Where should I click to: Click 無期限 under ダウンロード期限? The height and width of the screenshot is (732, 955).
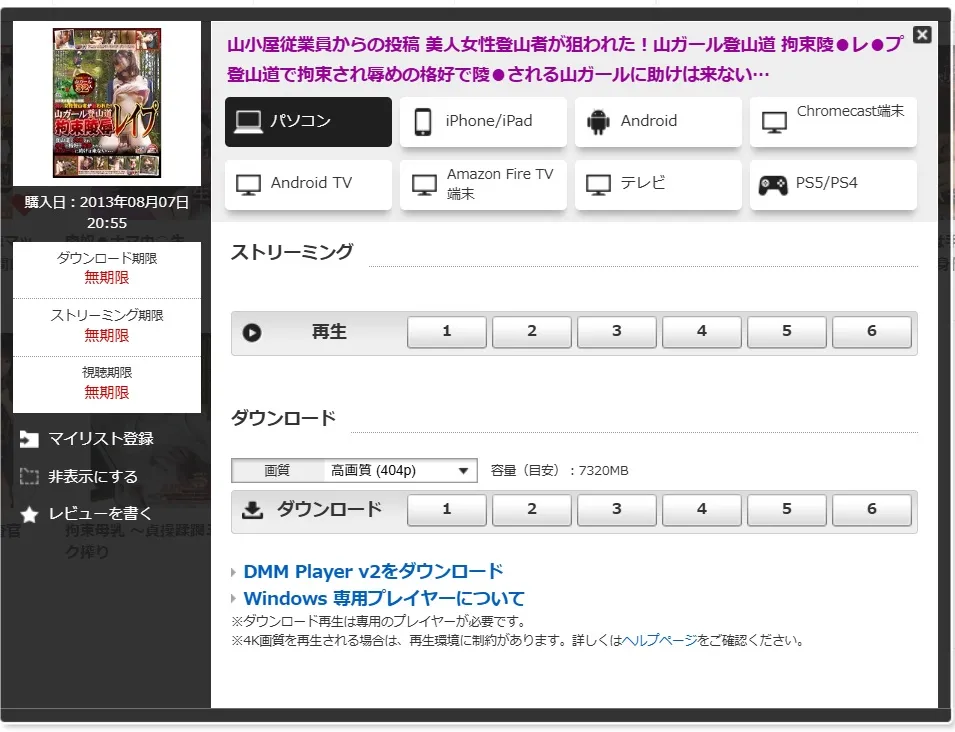107,278
